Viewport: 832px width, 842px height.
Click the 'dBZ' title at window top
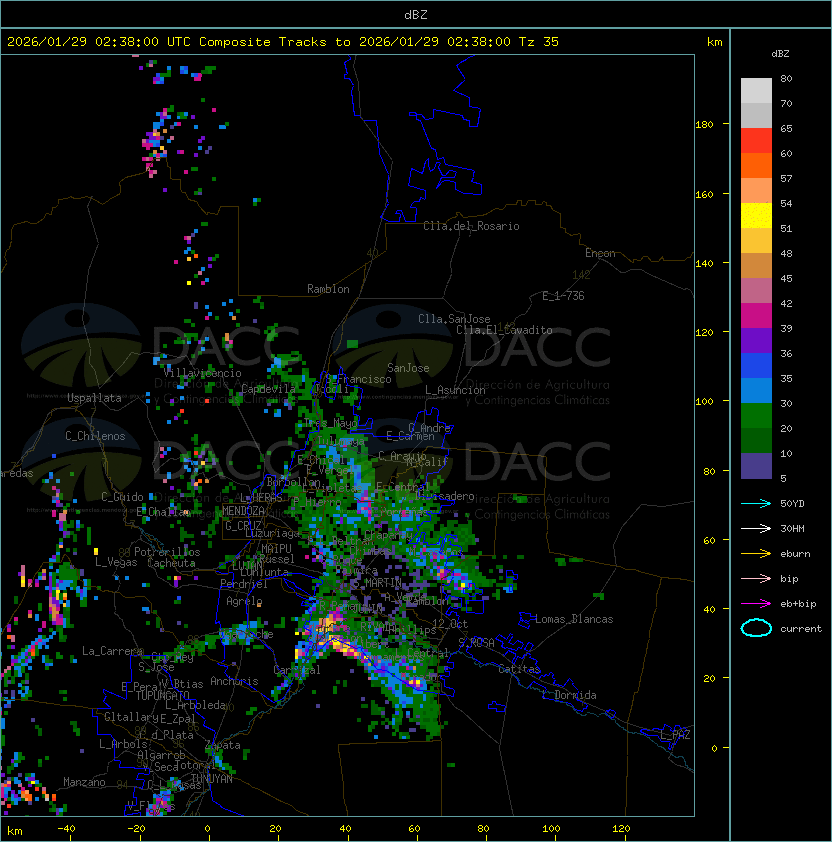pos(416,14)
